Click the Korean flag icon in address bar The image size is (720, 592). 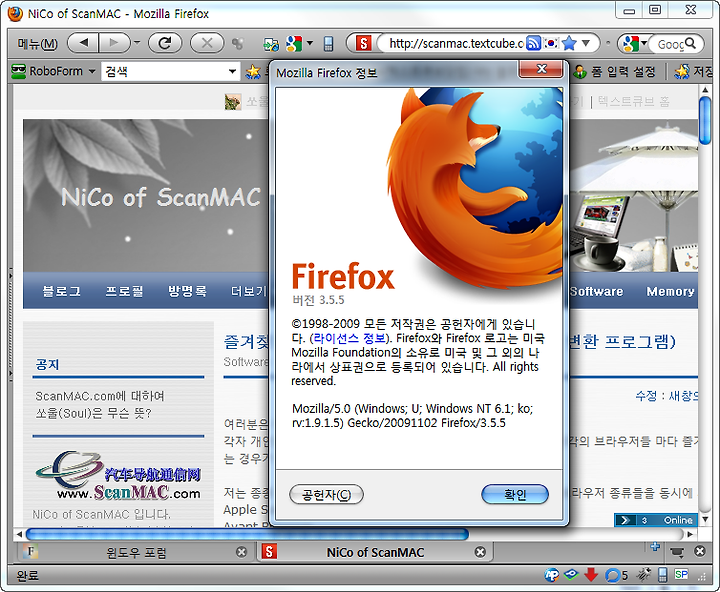coord(551,43)
